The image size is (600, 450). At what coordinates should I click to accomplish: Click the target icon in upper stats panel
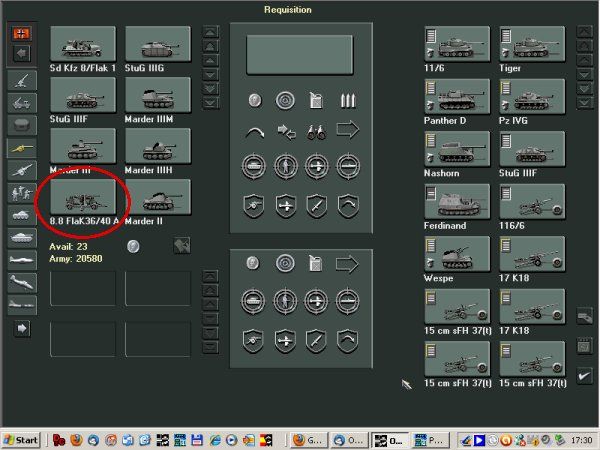(285, 100)
